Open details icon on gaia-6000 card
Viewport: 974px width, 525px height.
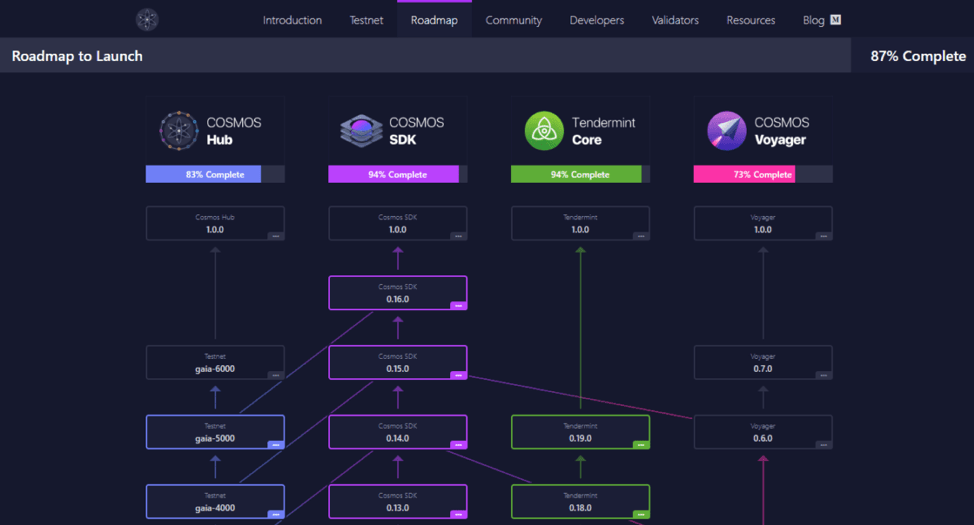[x=275, y=375]
